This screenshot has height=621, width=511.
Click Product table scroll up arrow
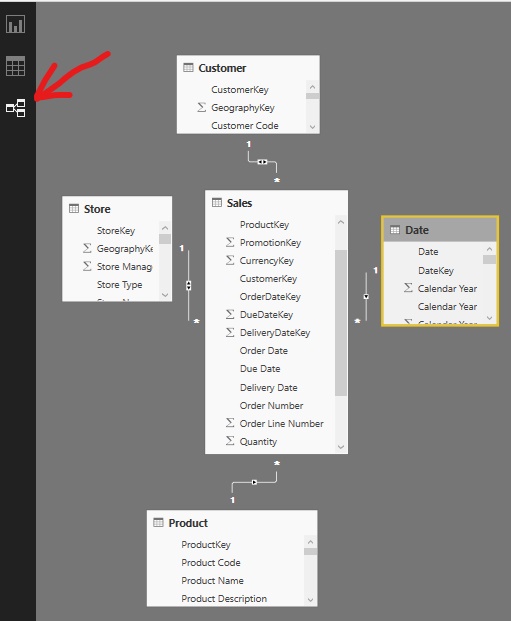tap(311, 542)
